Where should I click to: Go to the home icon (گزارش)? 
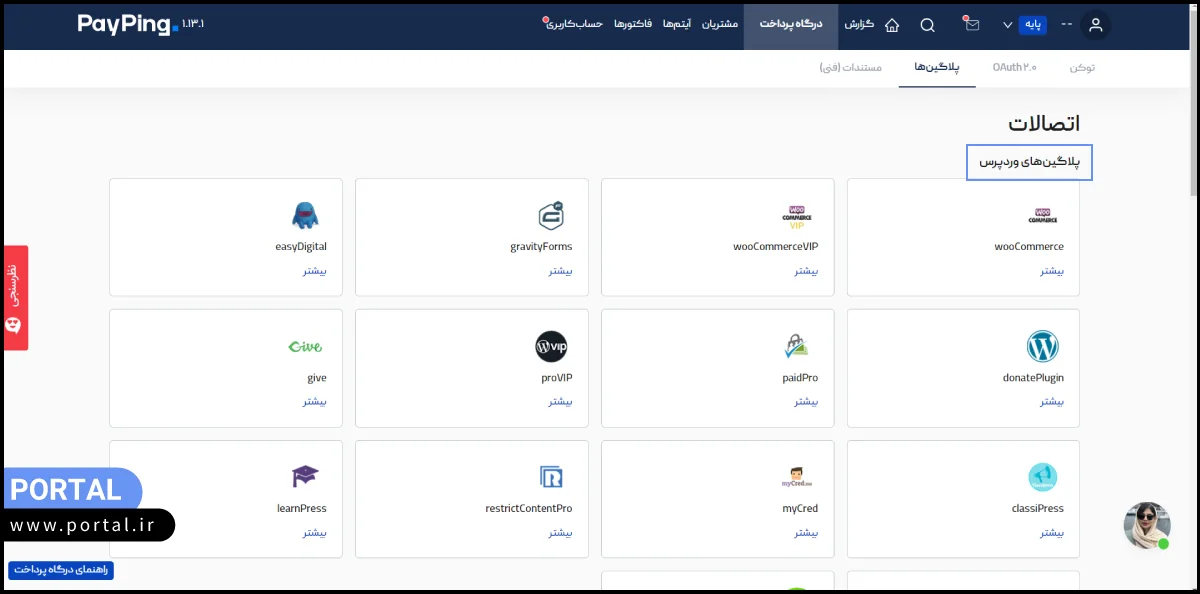pyautogui.click(x=892, y=25)
